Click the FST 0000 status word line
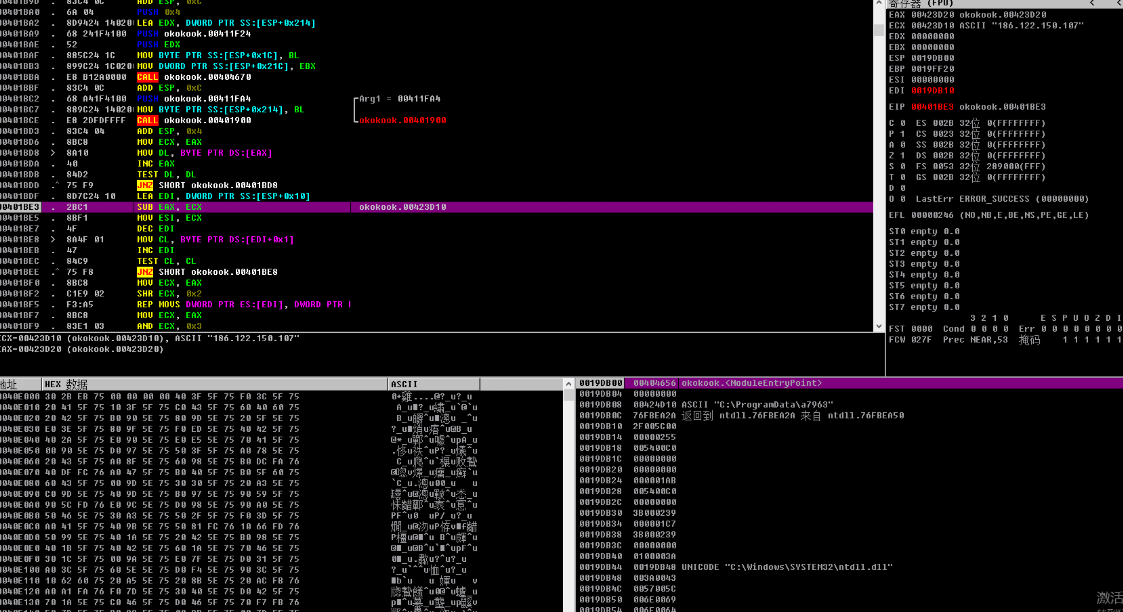 [x=1005, y=329]
